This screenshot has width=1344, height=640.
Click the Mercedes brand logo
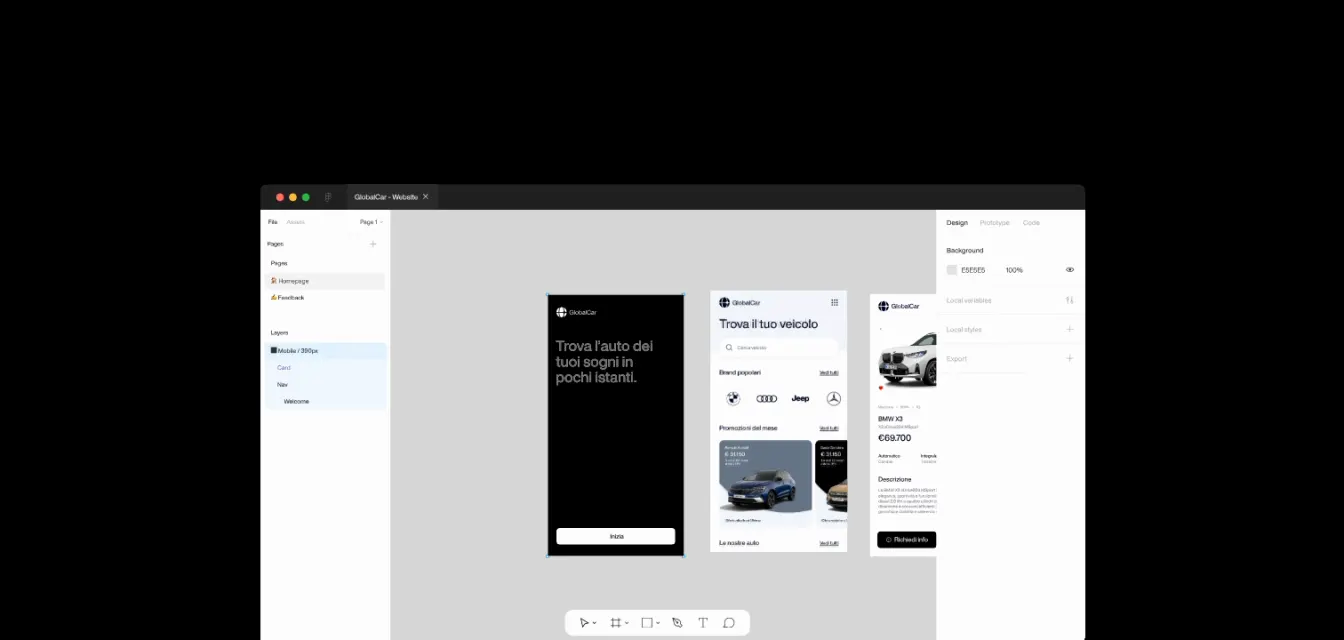point(833,399)
